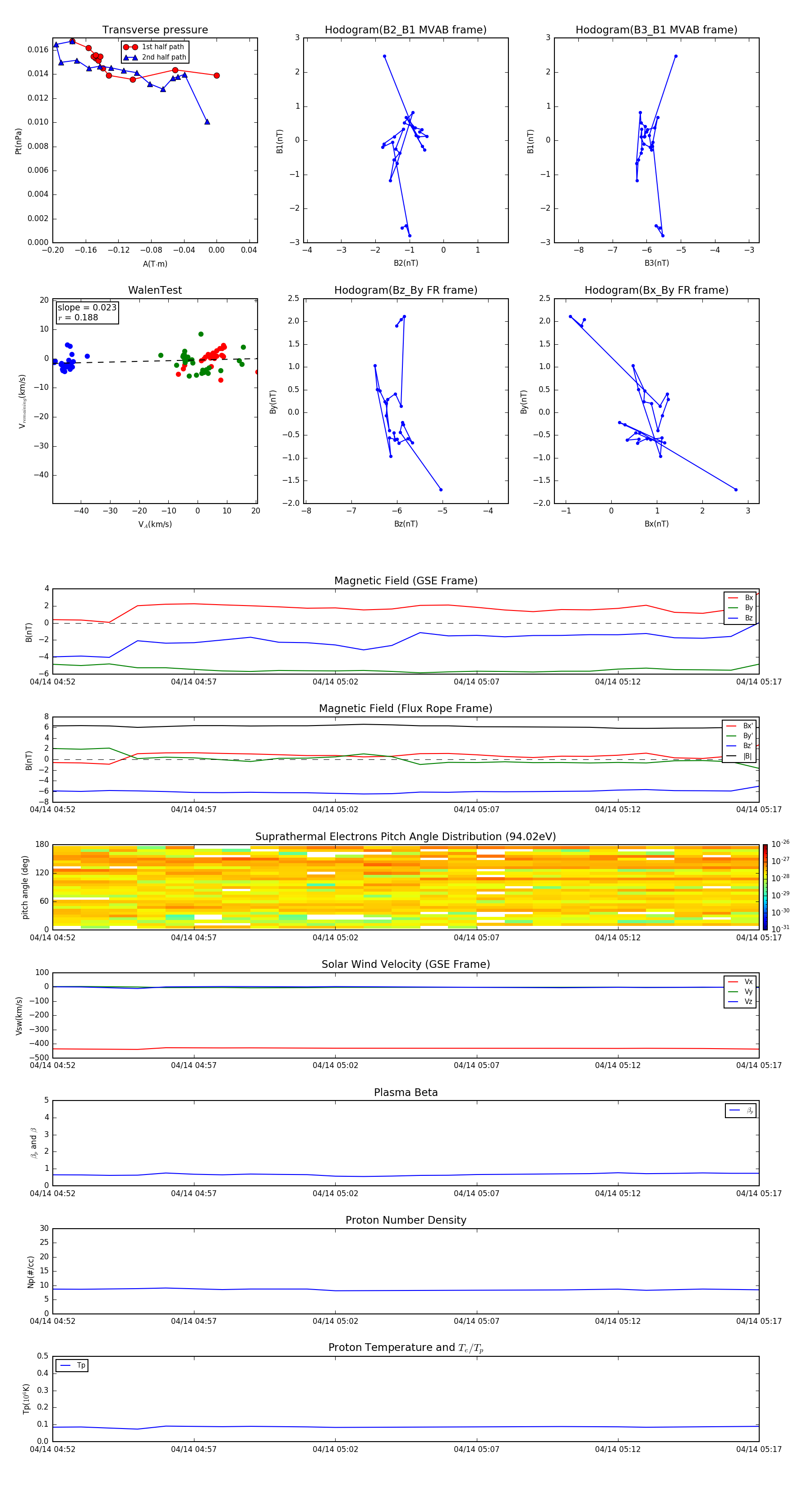Click the 'Hodogram(B2_B1 MVAB frame)' title
Screen dimensions: 812x1489
(x=406, y=30)
